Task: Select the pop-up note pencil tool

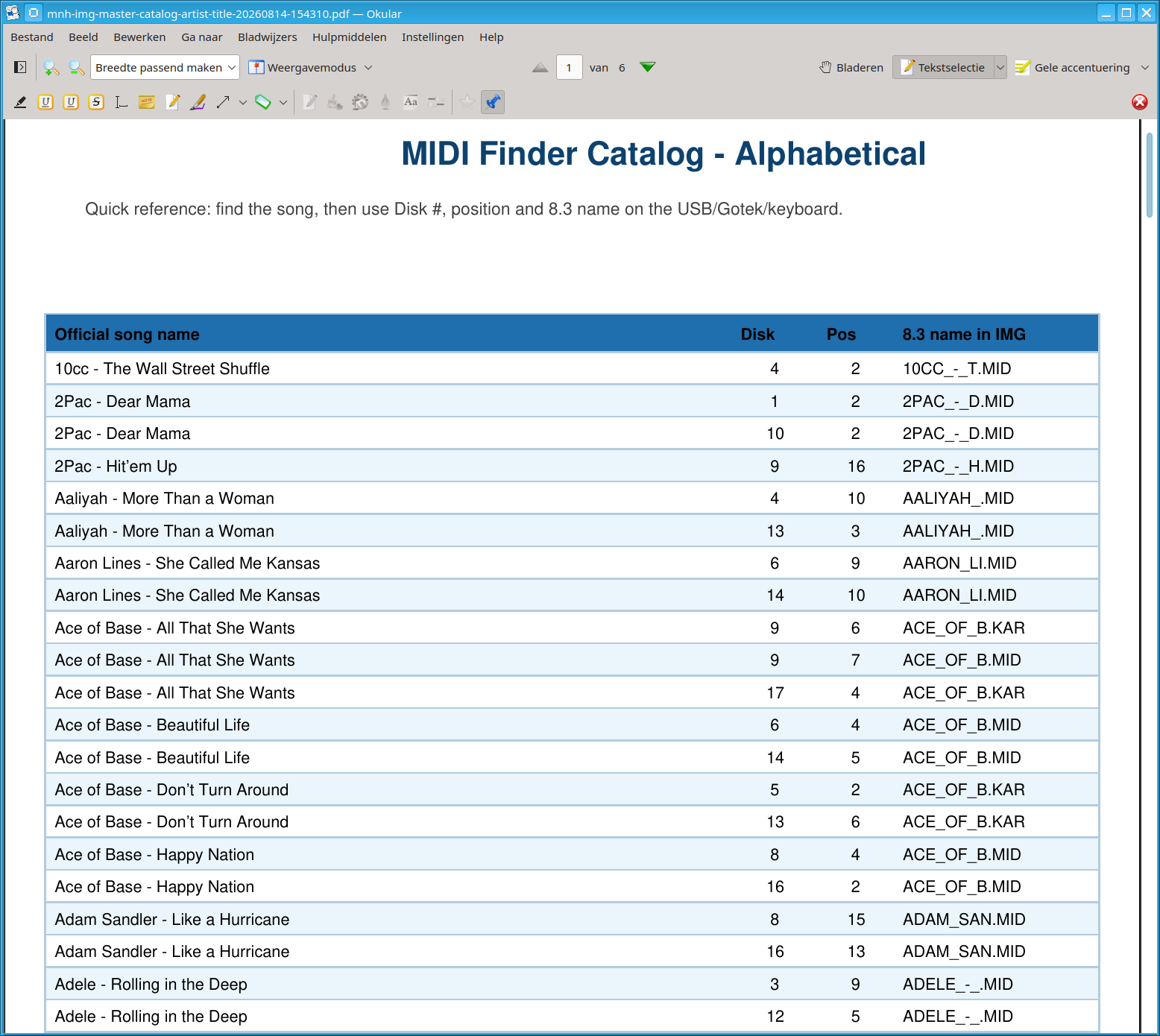Action: coord(172,102)
